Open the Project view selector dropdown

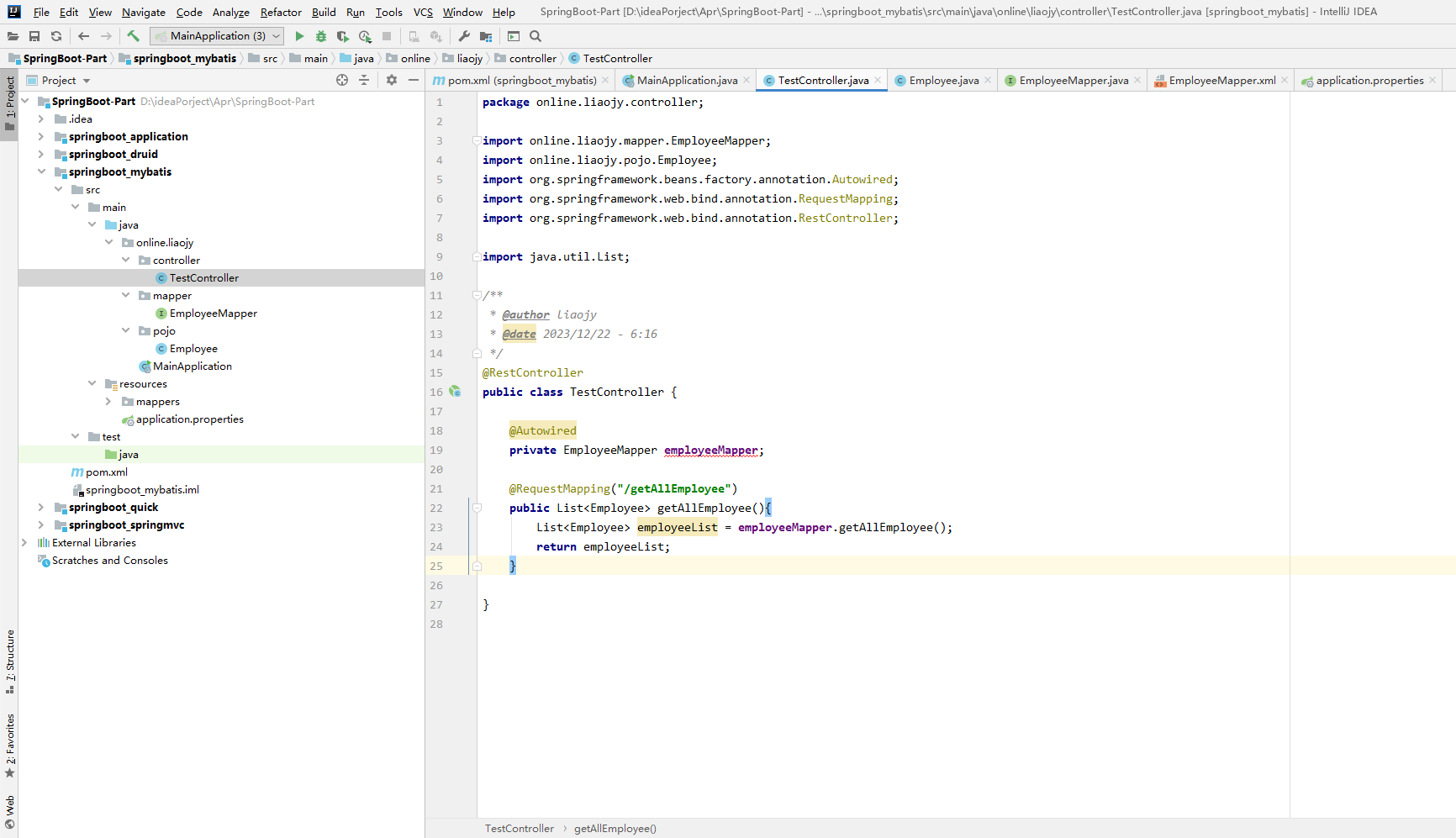click(x=58, y=80)
